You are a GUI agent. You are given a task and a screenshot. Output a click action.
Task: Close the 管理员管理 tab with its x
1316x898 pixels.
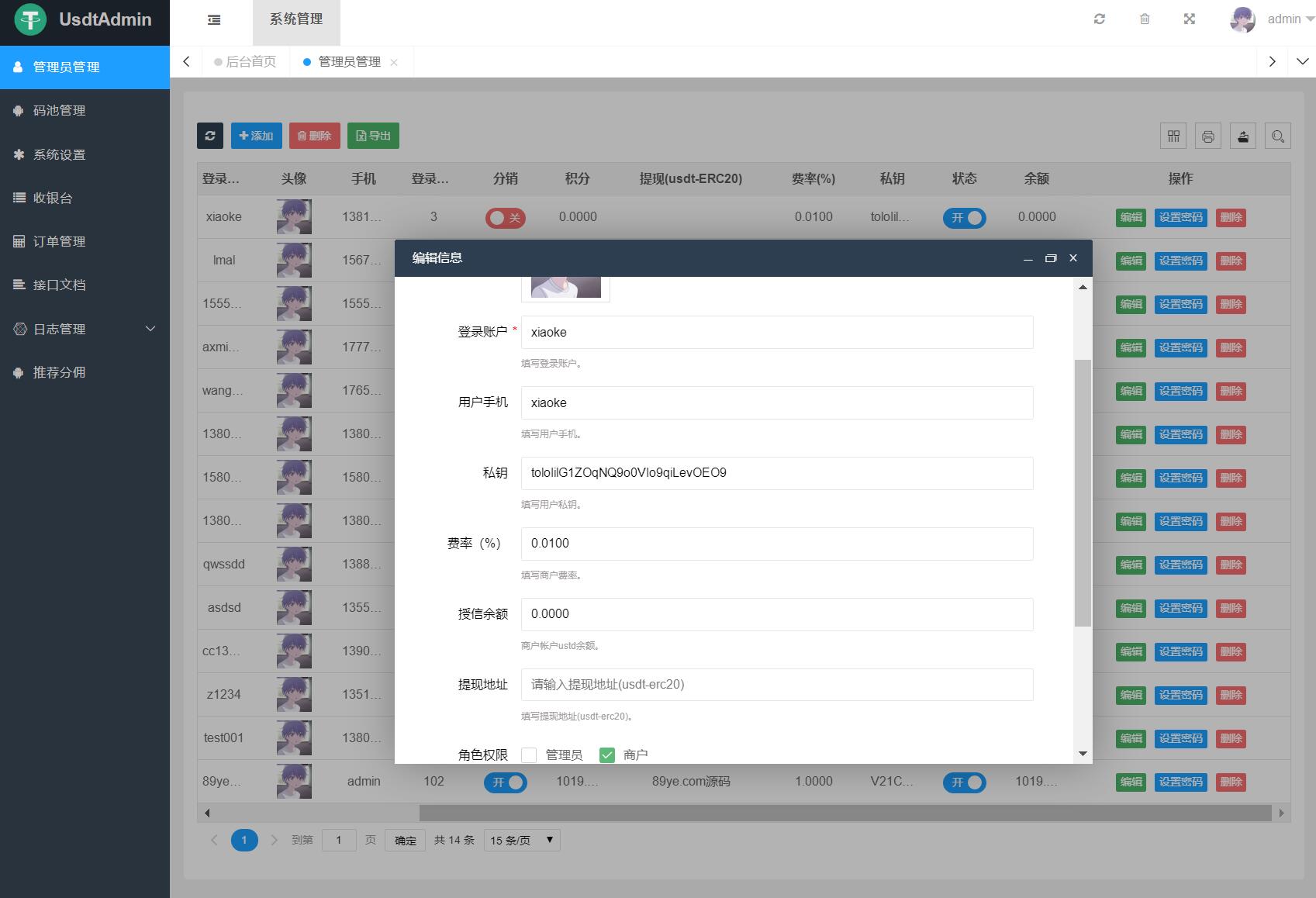click(394, 62)
